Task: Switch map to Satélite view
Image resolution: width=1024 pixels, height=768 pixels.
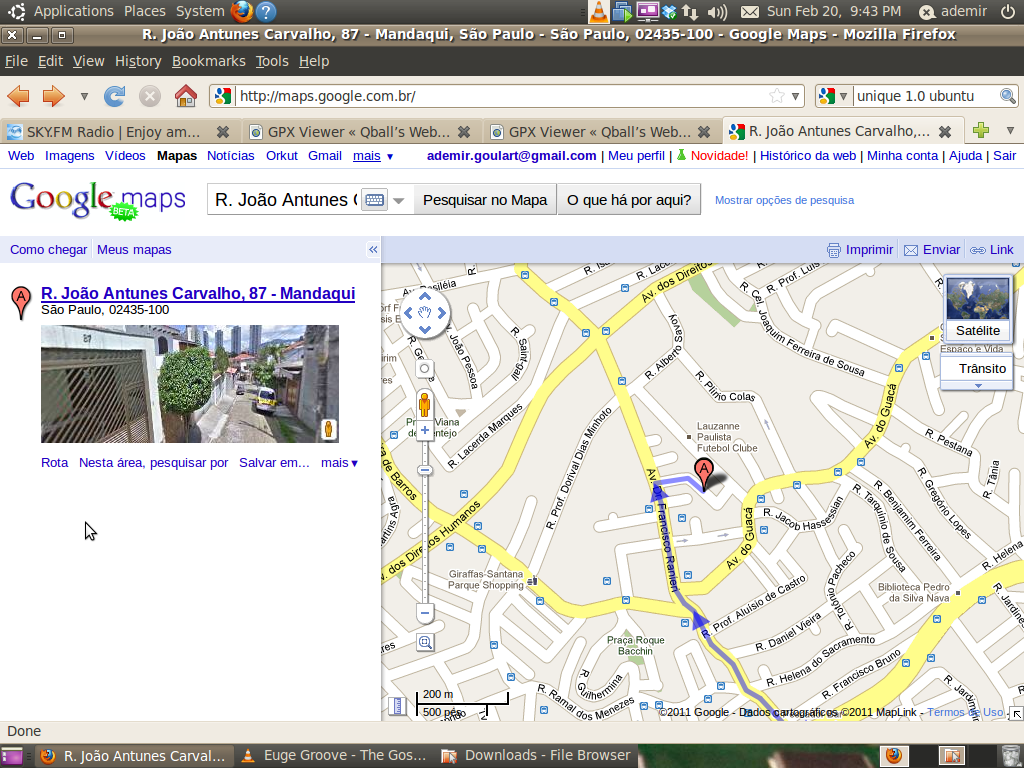Action: 977,309
